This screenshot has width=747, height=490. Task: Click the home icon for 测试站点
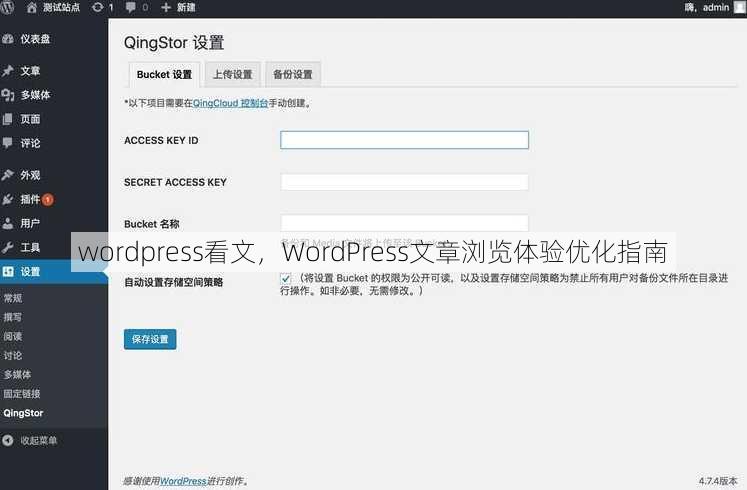31,8
